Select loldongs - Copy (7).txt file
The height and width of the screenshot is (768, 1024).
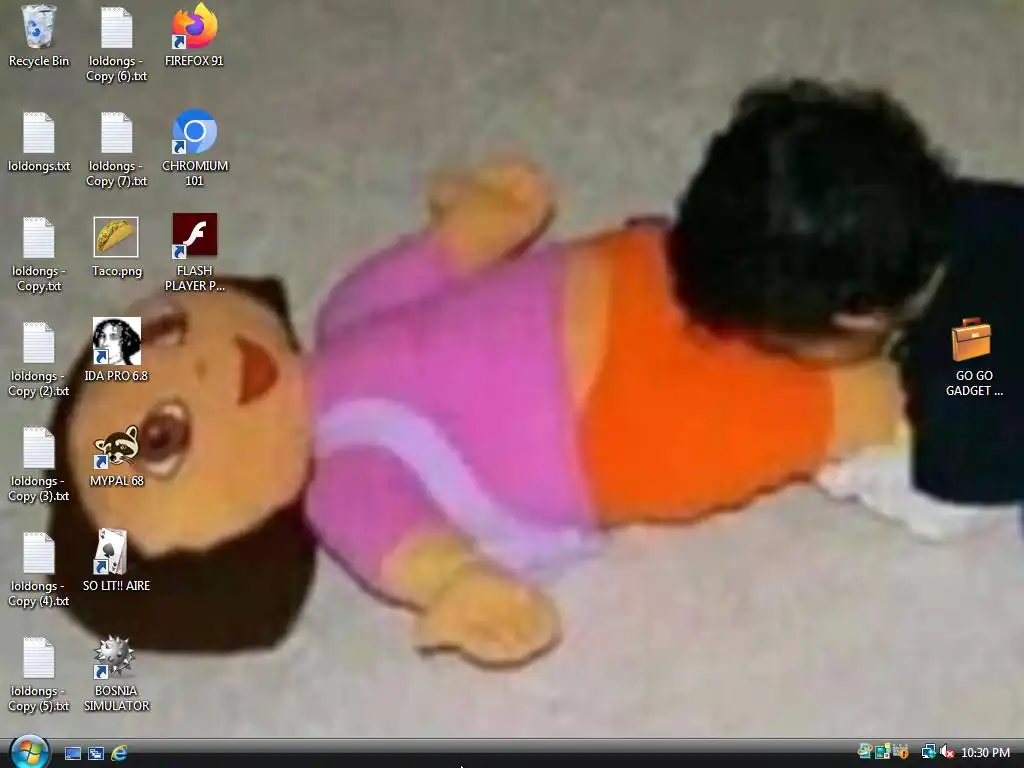point(116,149)
